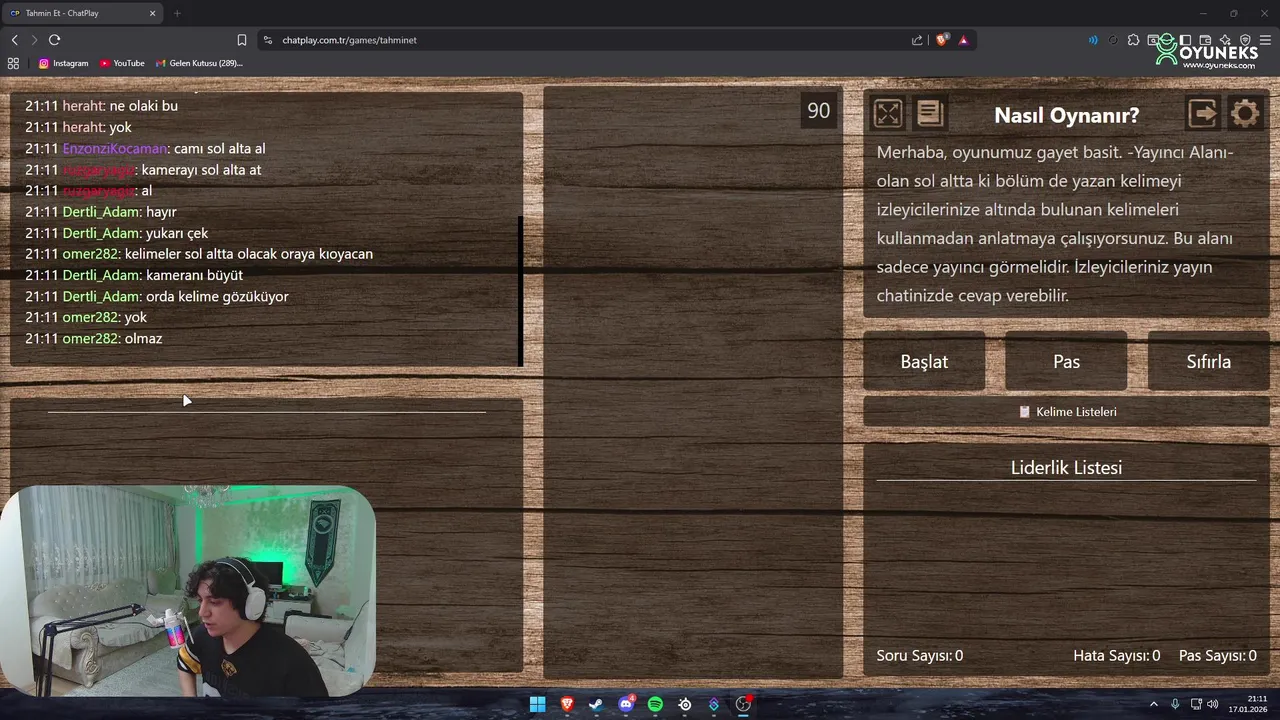The image size is (1280, 720).
Task: Open the game settings gear icon
Action: pyautogui.click(x=1245, y=113)
